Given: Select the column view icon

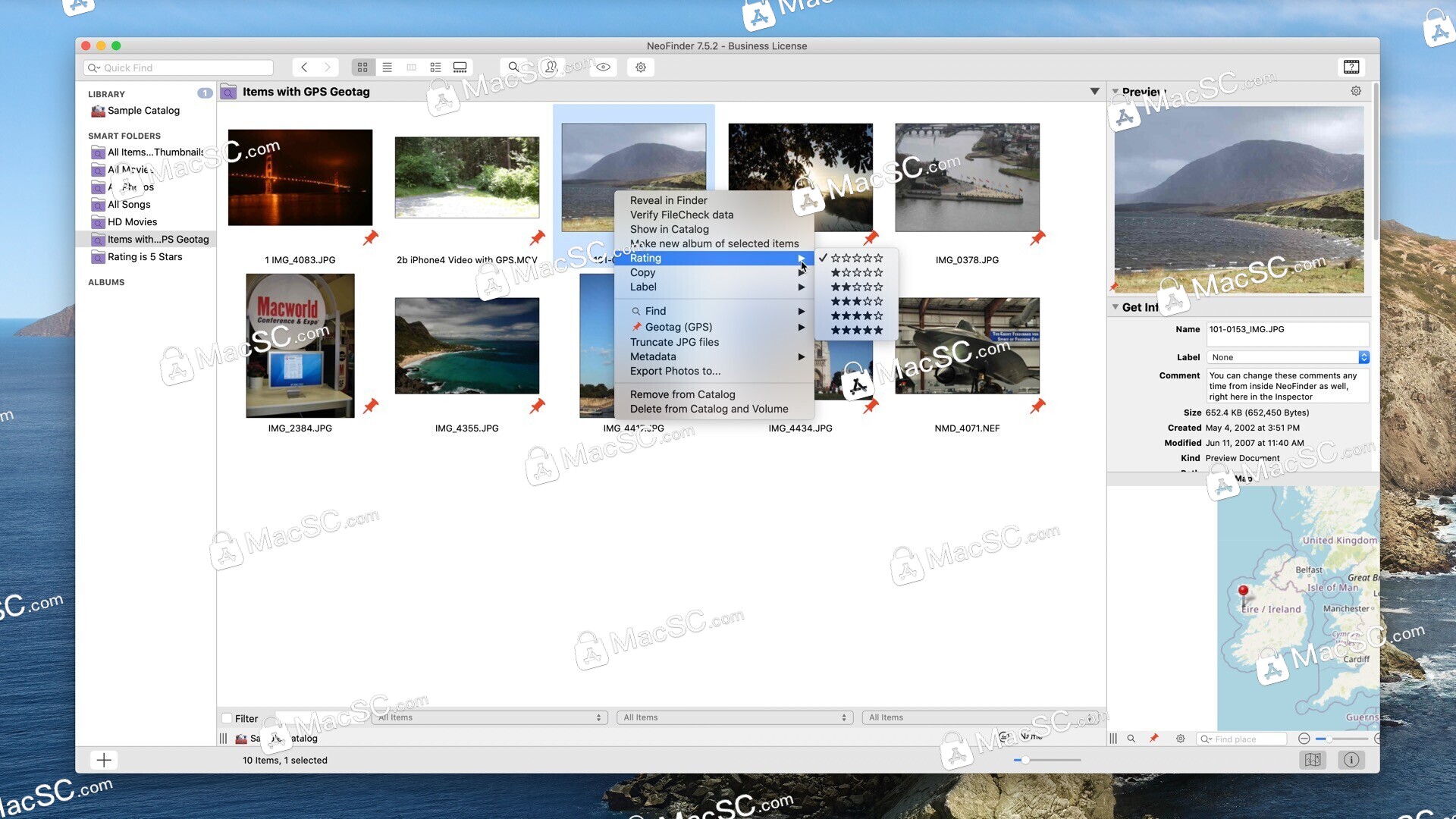Looking at the screenshot, I should [411, 67].
